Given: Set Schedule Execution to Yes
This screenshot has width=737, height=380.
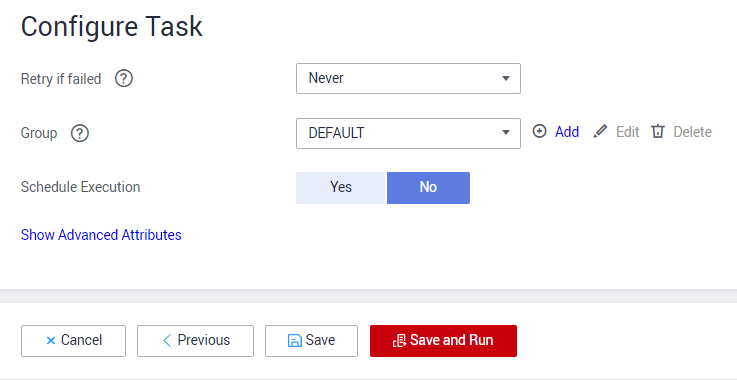Looking at the screenshot, I should tap(341, 188).
